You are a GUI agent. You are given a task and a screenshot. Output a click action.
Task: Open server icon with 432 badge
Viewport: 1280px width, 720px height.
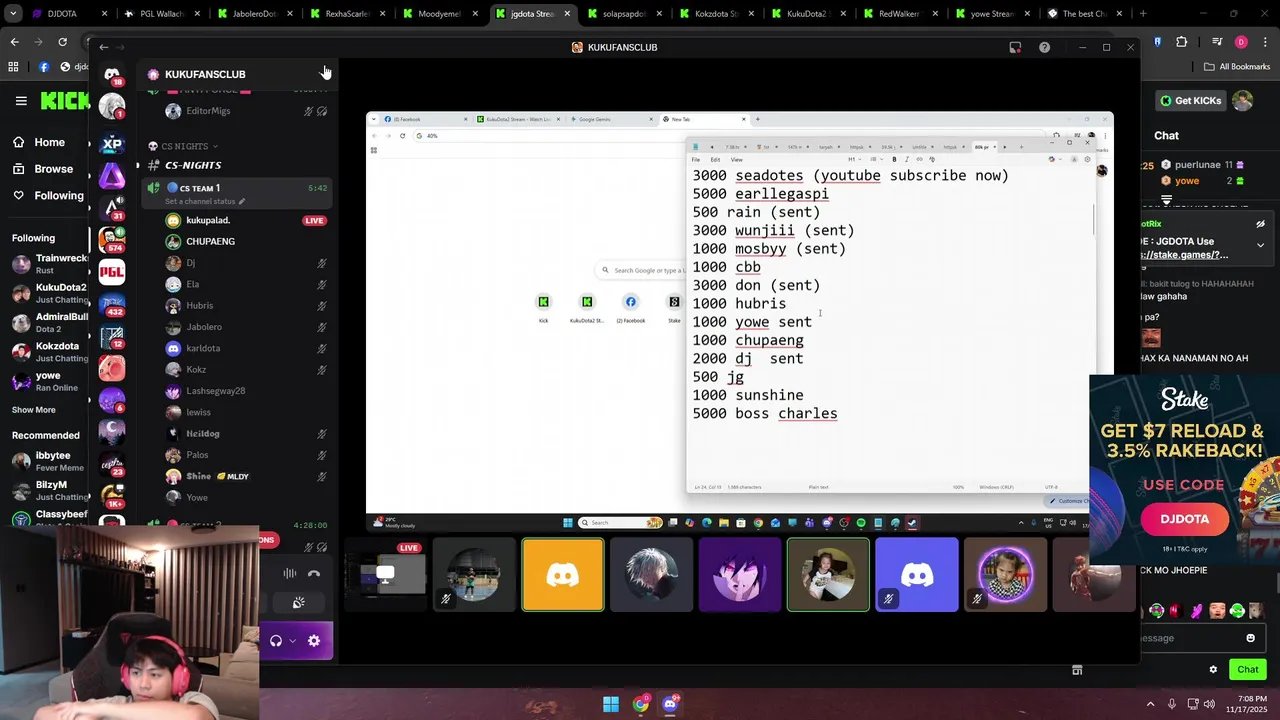tap(112, 303)
